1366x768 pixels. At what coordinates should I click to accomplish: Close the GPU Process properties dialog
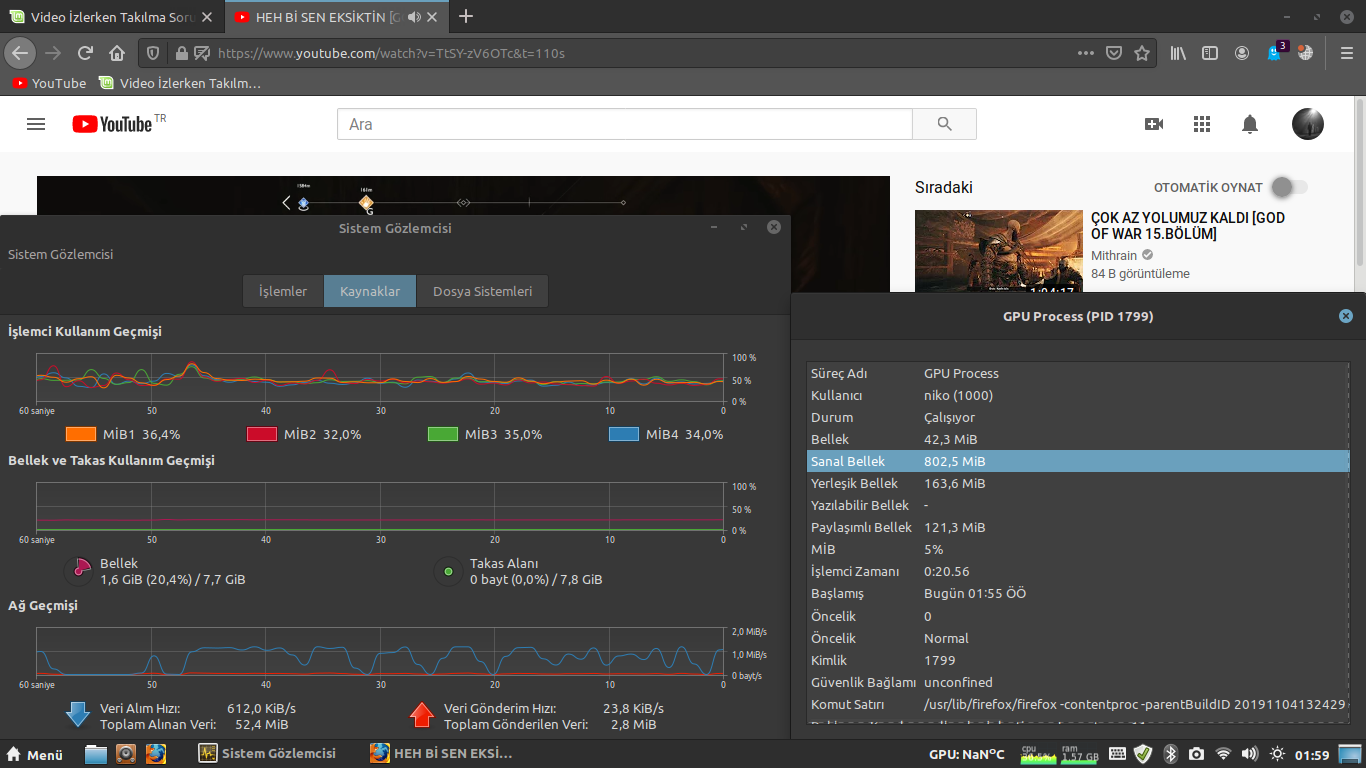coord(1346,316)
